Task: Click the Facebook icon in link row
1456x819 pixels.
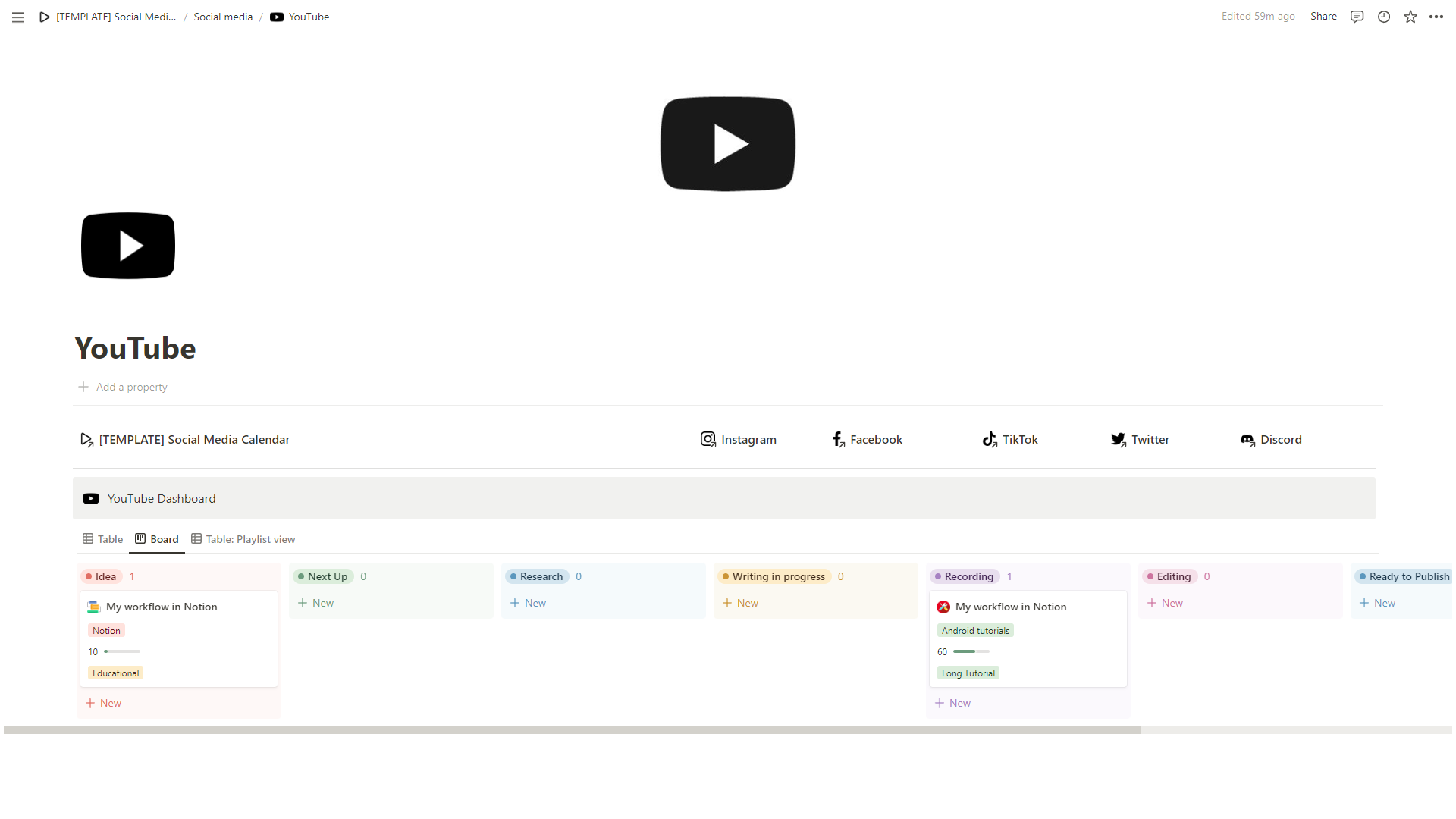Action: 838,439
